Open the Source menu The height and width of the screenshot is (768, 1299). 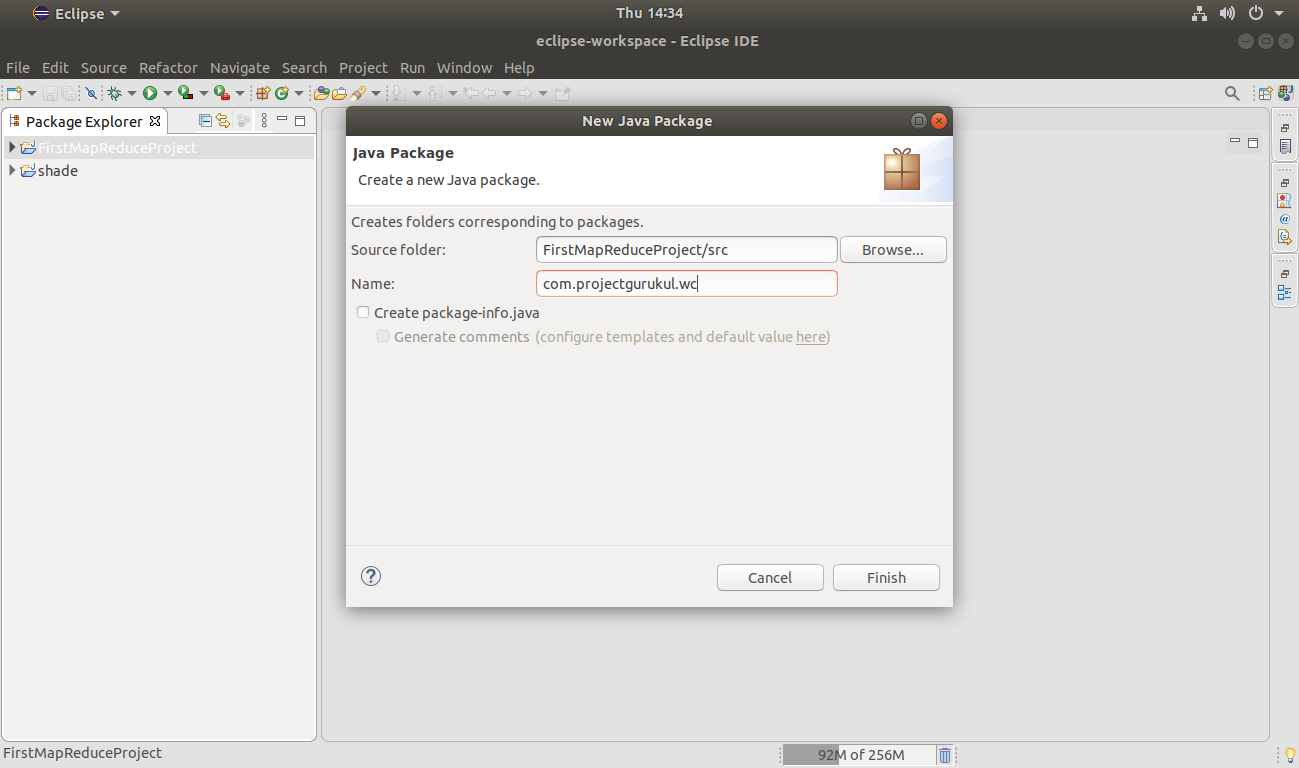[x=104, y=68]
